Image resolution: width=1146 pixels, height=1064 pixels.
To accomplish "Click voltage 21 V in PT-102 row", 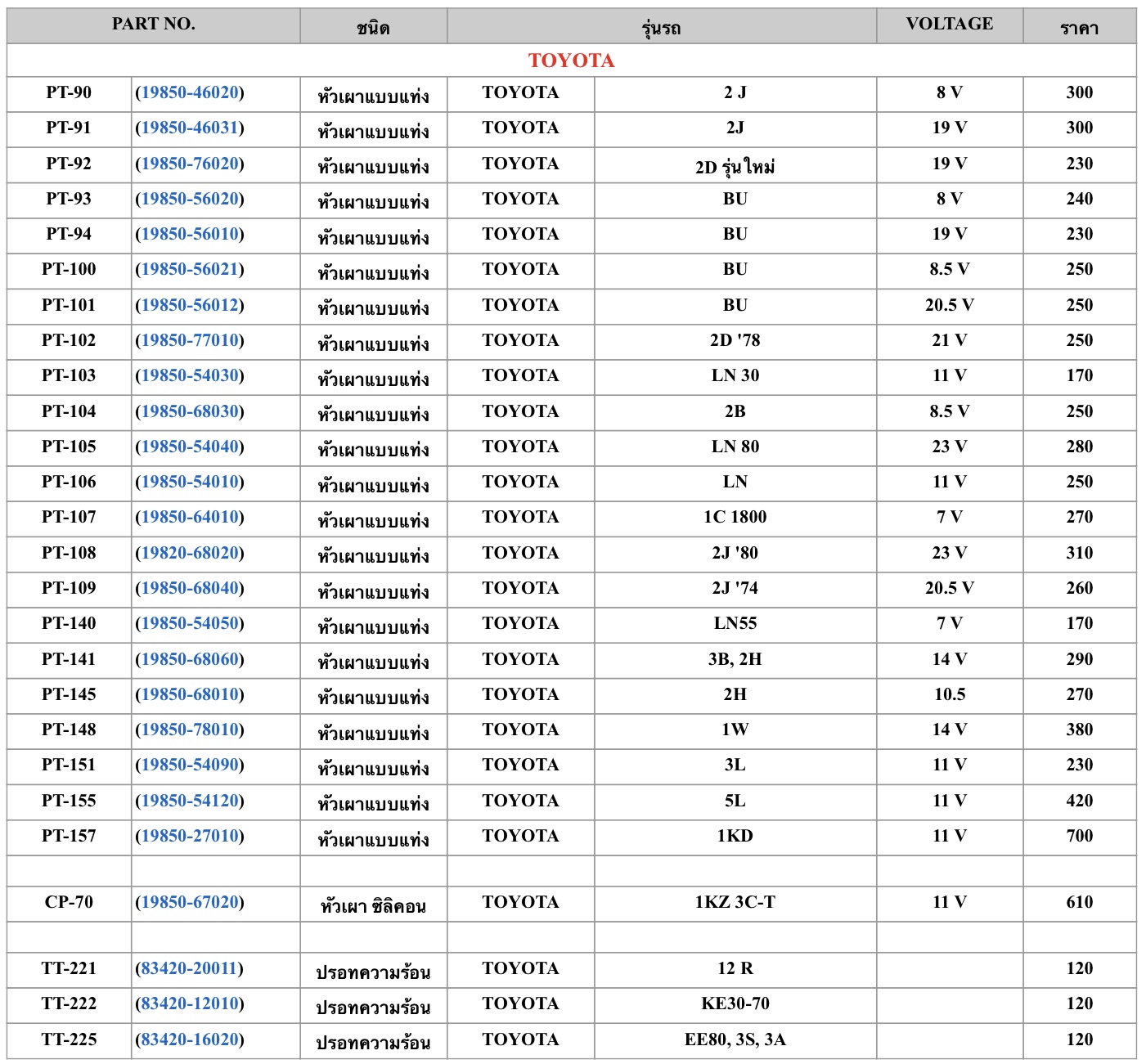I will click(950, 340).
